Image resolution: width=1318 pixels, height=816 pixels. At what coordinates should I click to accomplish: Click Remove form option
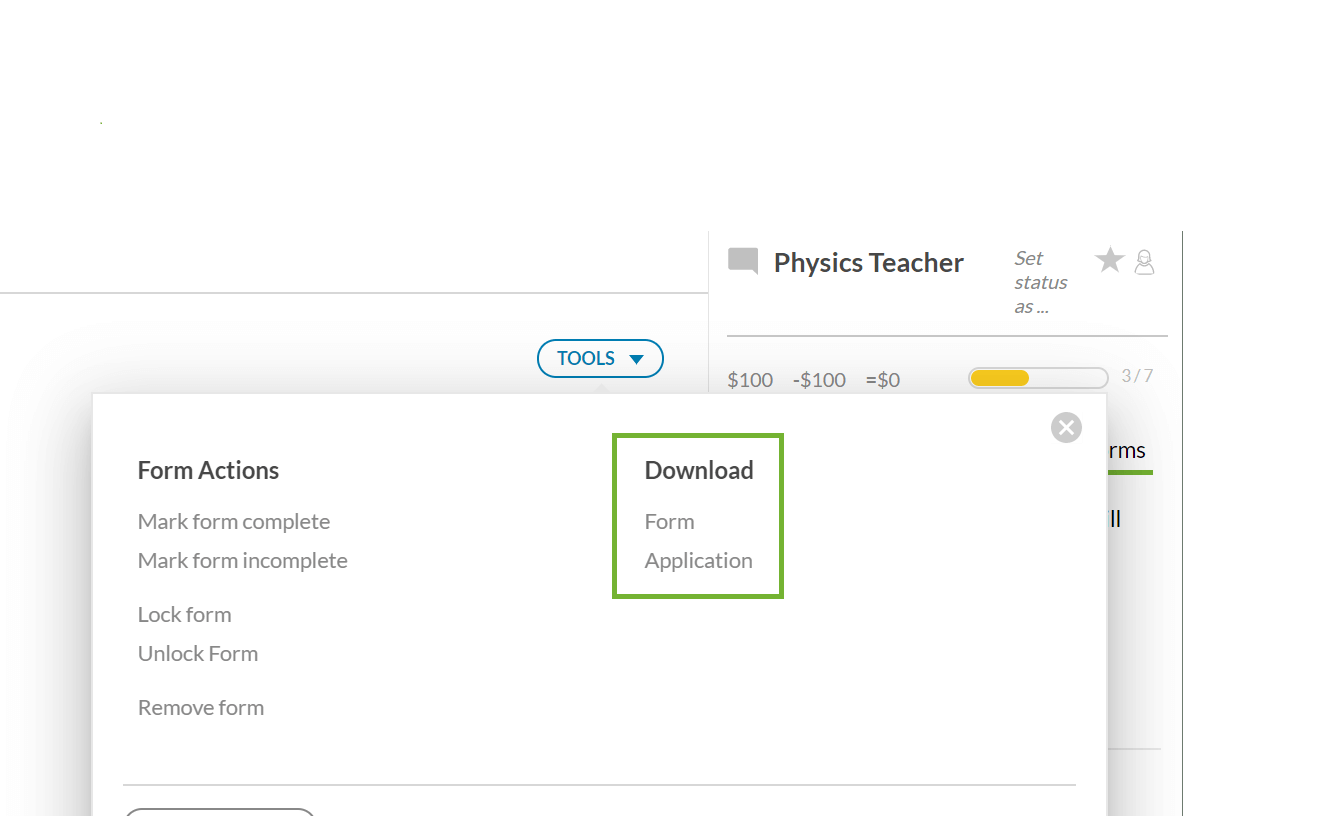pyautogui.click(x=200, y=707)
